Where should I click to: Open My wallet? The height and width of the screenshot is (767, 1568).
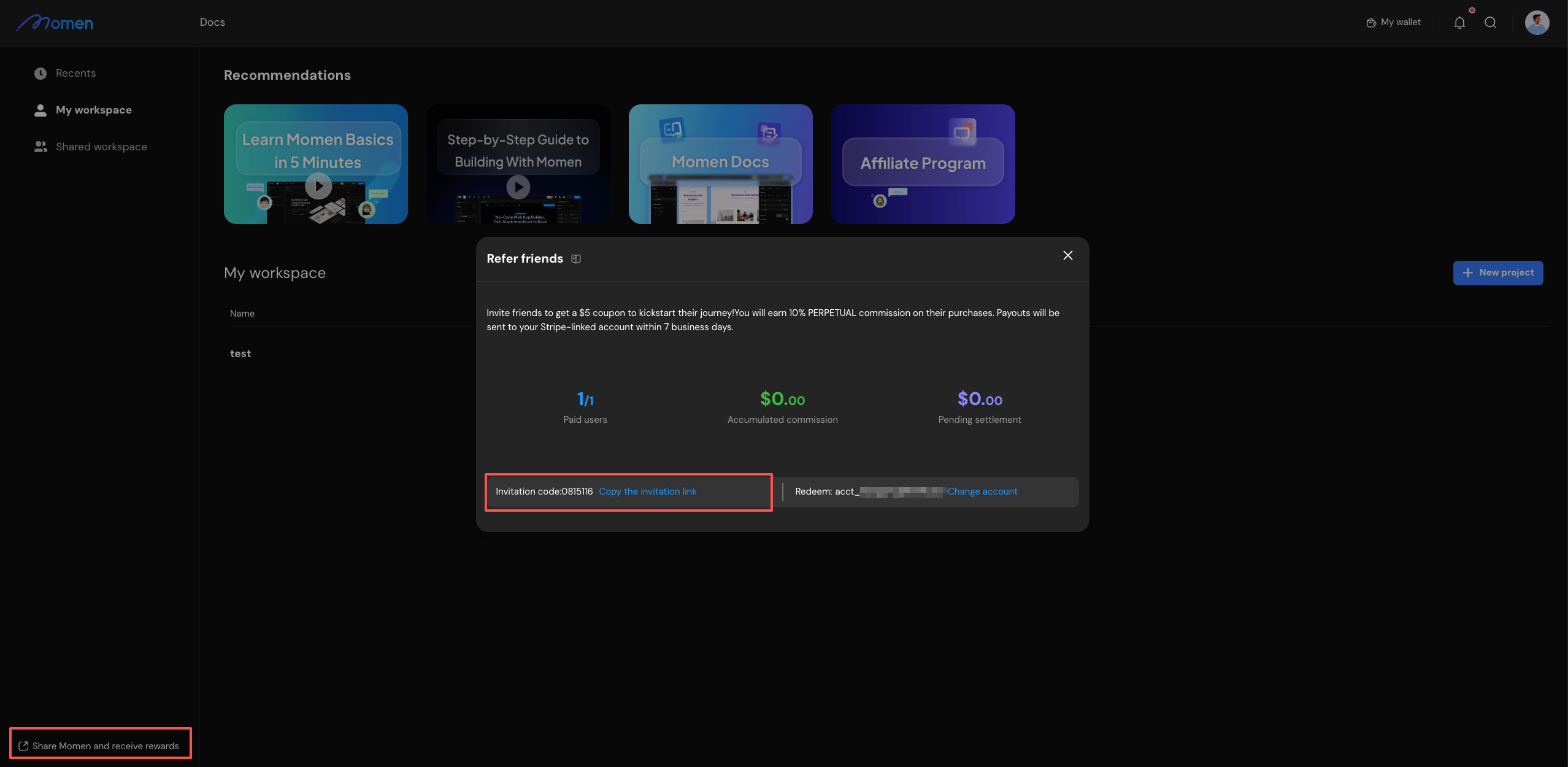(1394, 23)
